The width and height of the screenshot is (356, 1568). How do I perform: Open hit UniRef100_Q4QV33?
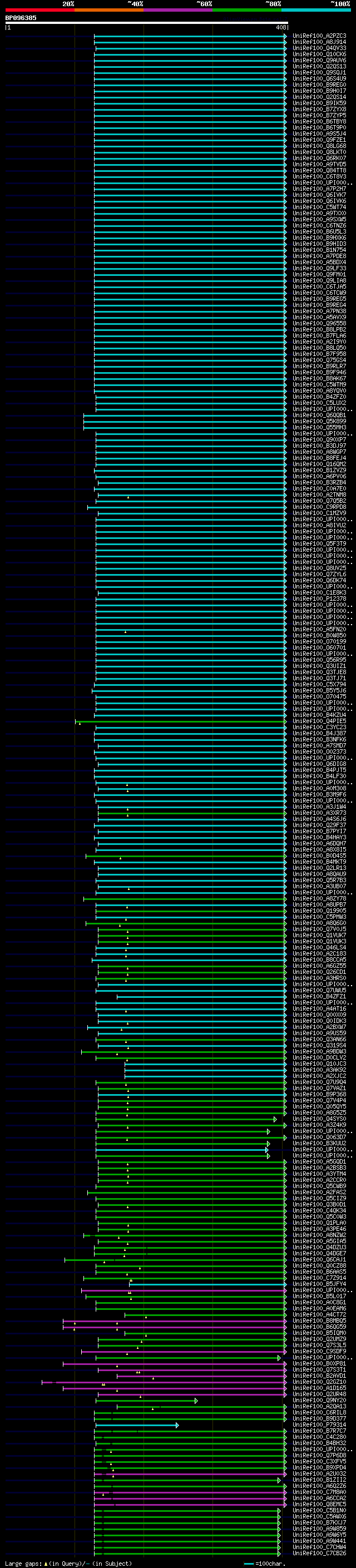tap(319, 48)
